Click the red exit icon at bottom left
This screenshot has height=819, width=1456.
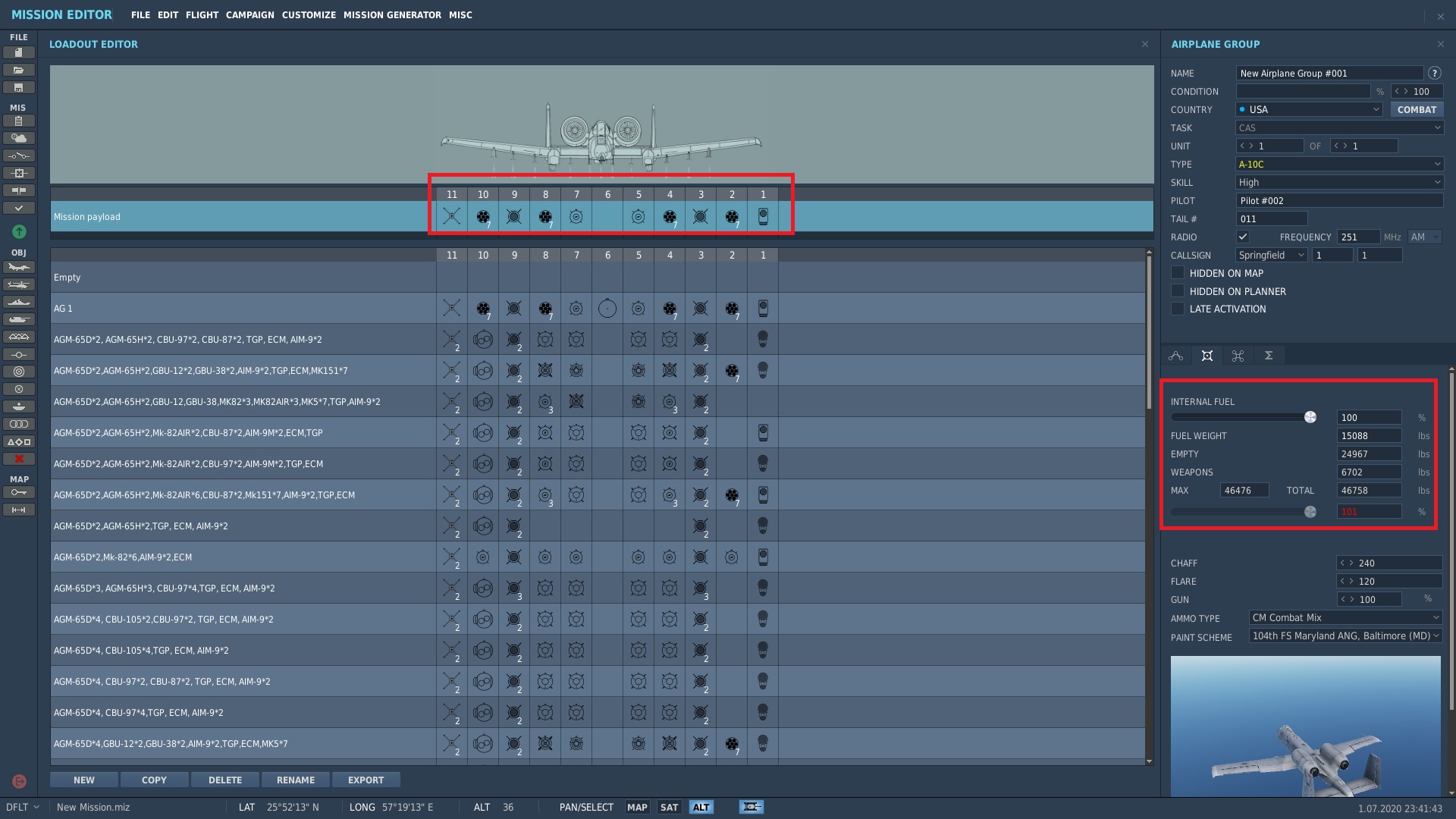(19, 781)
